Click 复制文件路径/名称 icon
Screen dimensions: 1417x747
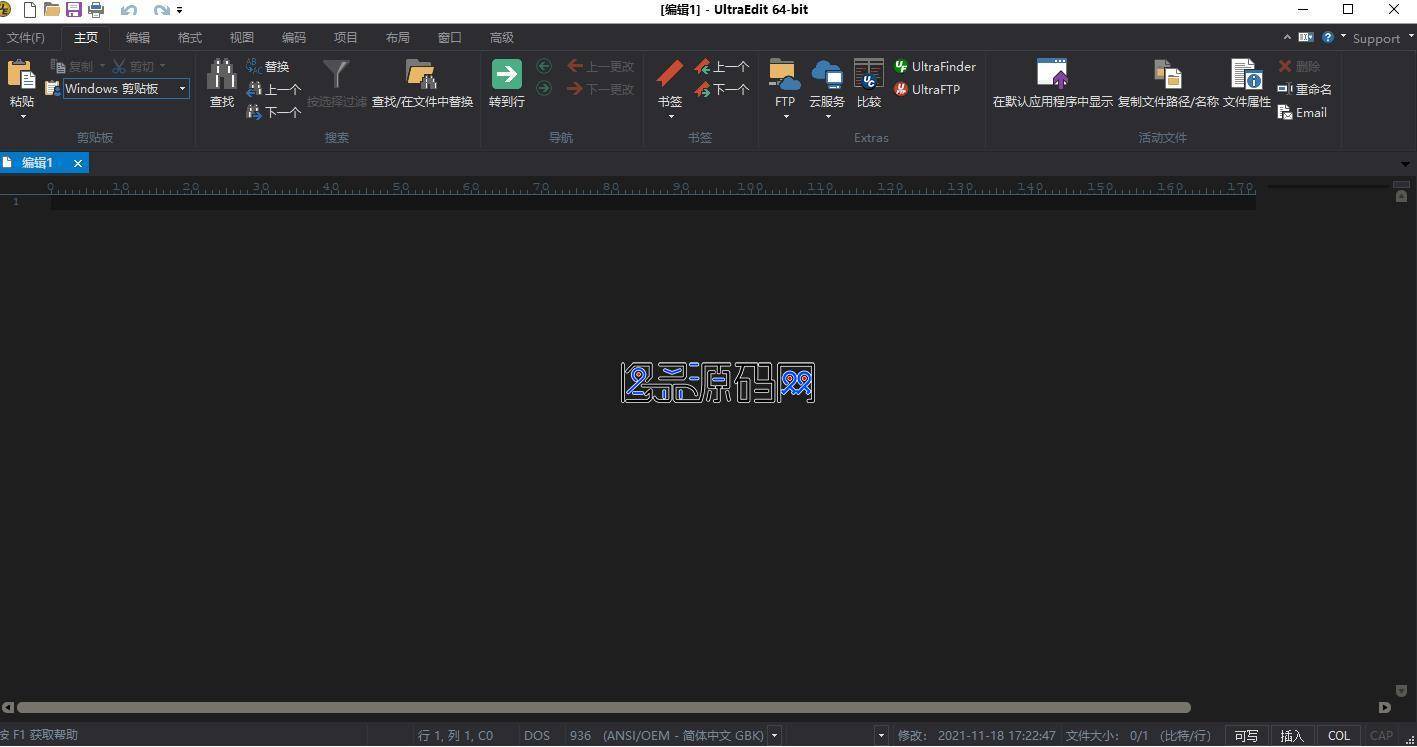point(1168,74)
